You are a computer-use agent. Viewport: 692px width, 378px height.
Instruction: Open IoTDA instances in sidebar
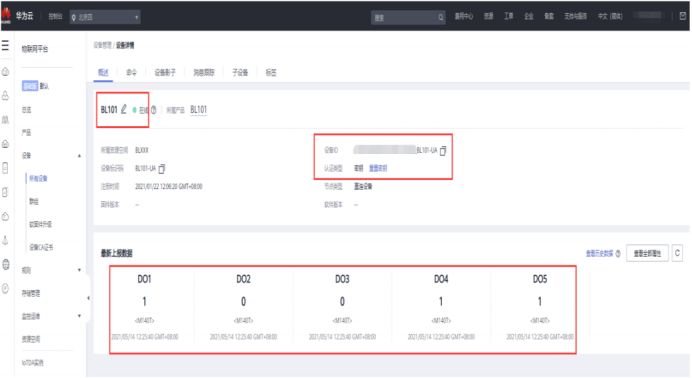pyautogui.click(x=33, y=363)
